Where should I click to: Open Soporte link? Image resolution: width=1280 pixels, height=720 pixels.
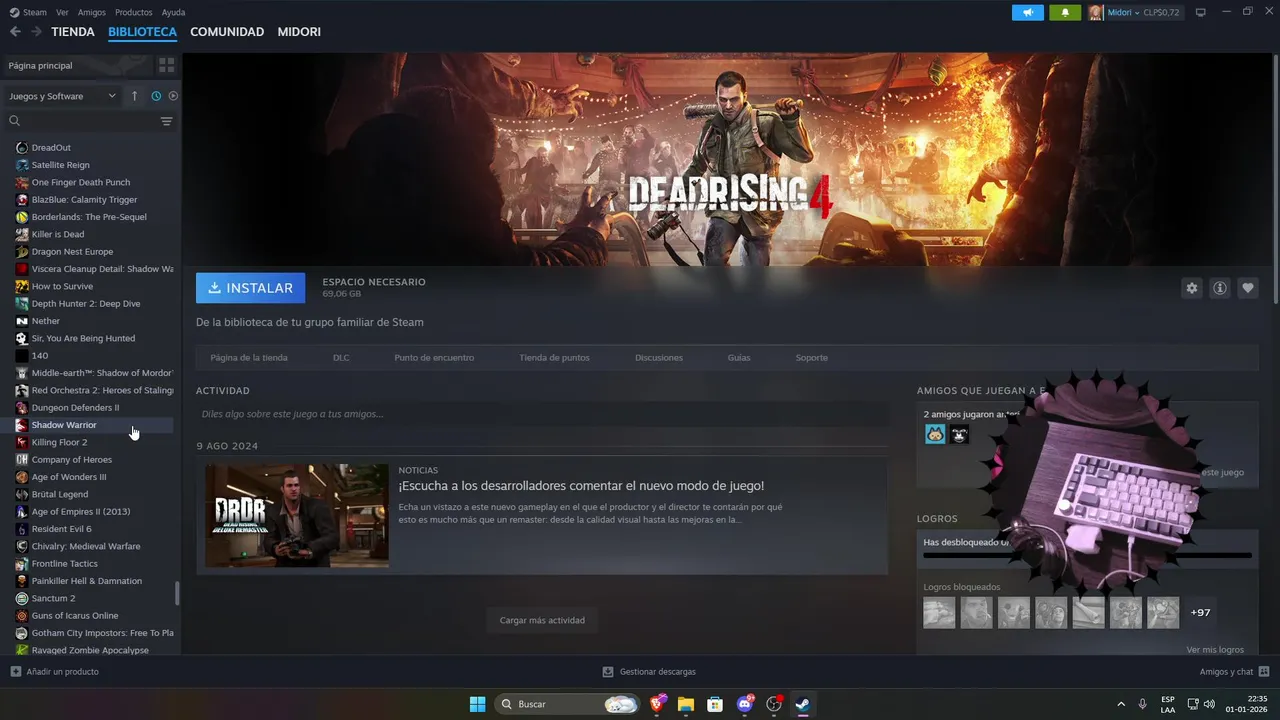coord(812,357)
